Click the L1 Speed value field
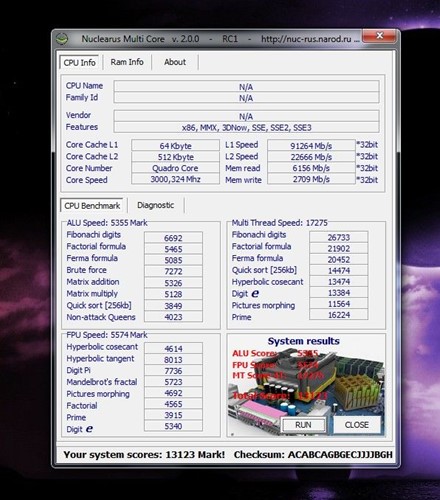The image size is (440, 500). pos(311,146)
